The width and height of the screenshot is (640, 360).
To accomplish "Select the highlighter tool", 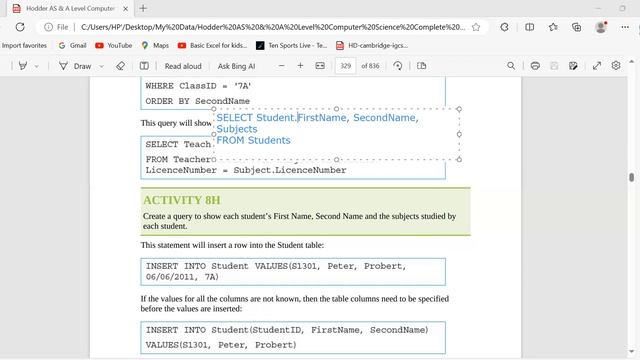I will (x=23, y=66).
